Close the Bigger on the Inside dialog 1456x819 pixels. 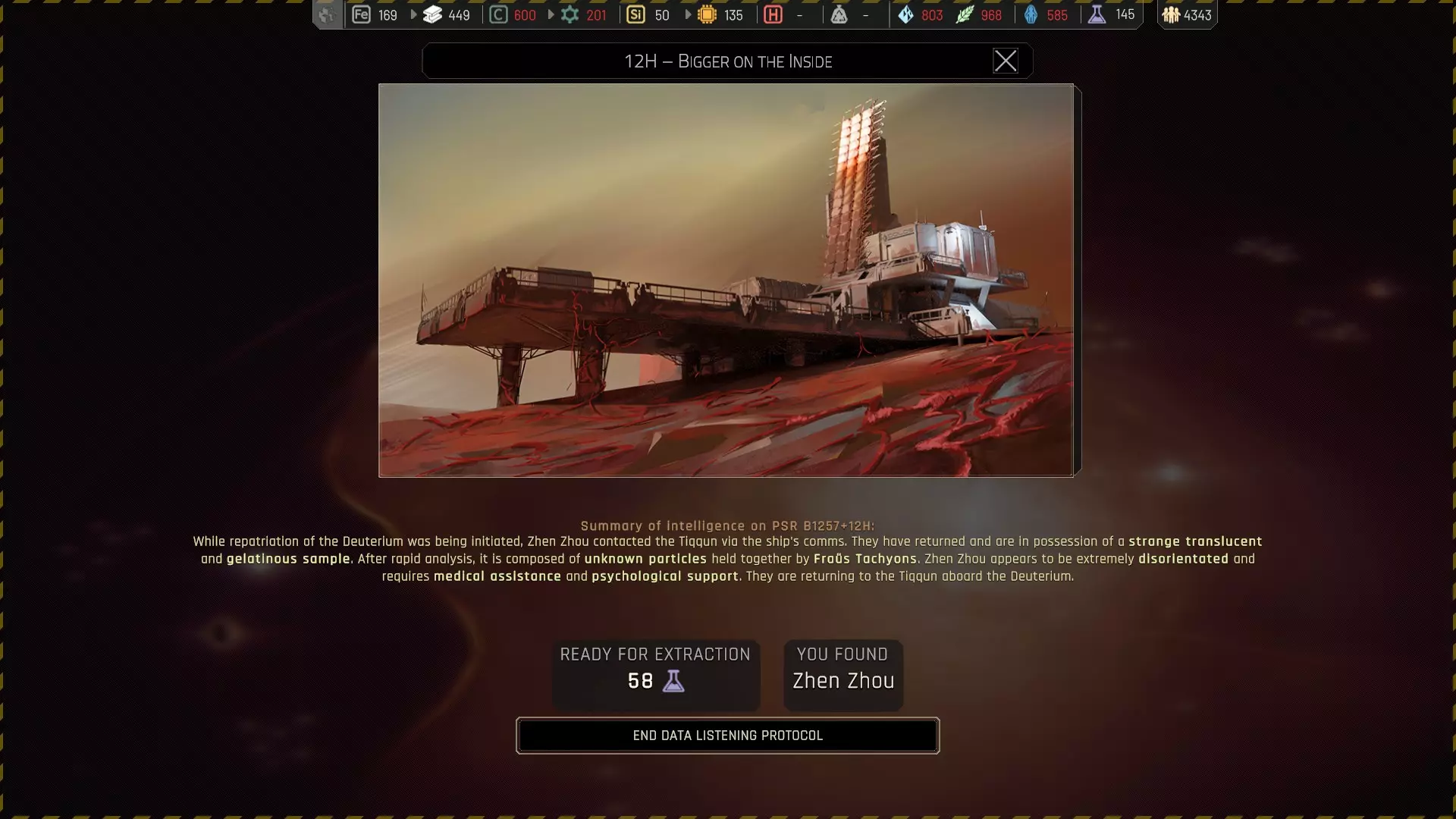[1006, 61]
